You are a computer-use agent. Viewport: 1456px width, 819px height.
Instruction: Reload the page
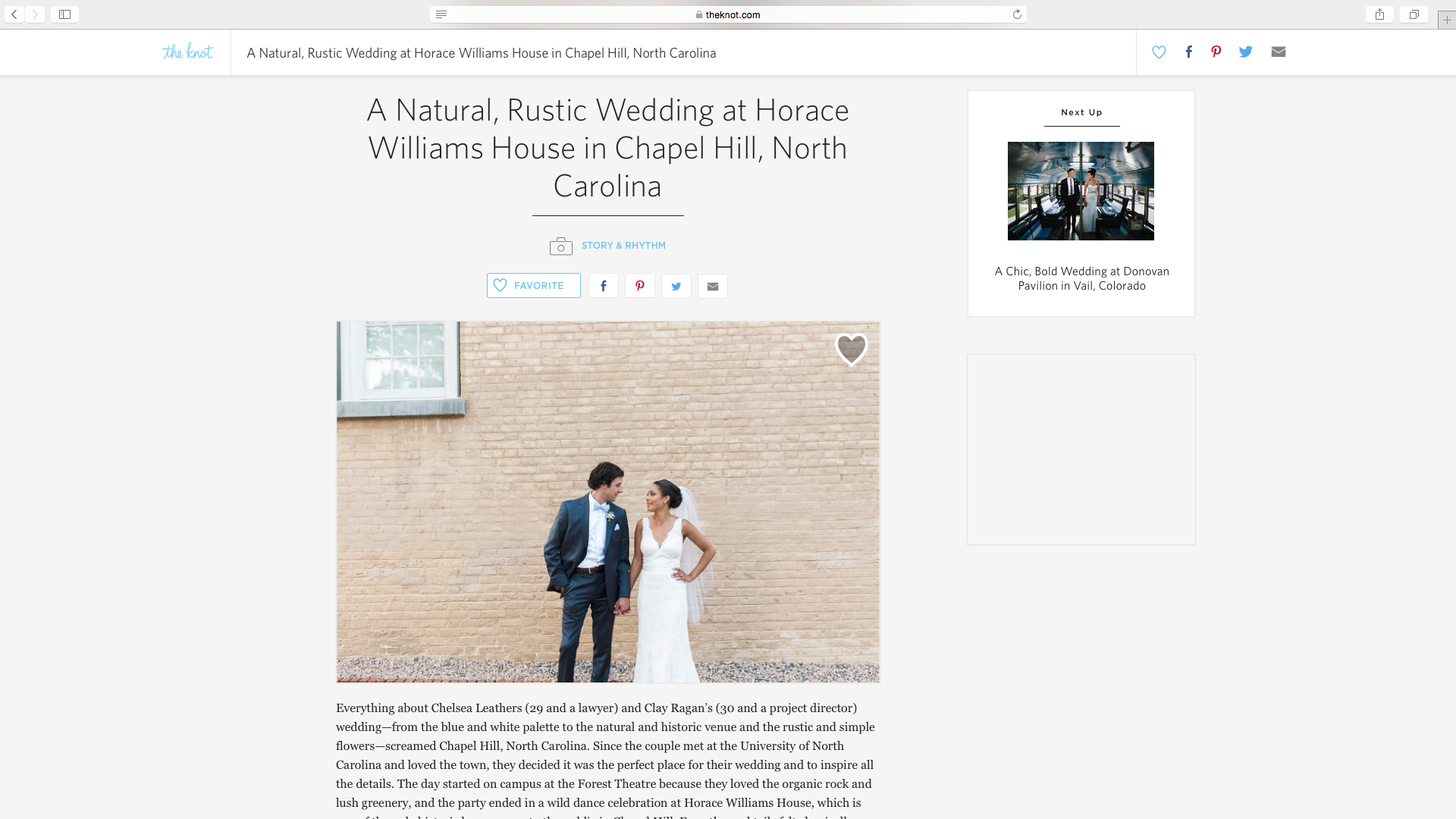pos(1017,14)
